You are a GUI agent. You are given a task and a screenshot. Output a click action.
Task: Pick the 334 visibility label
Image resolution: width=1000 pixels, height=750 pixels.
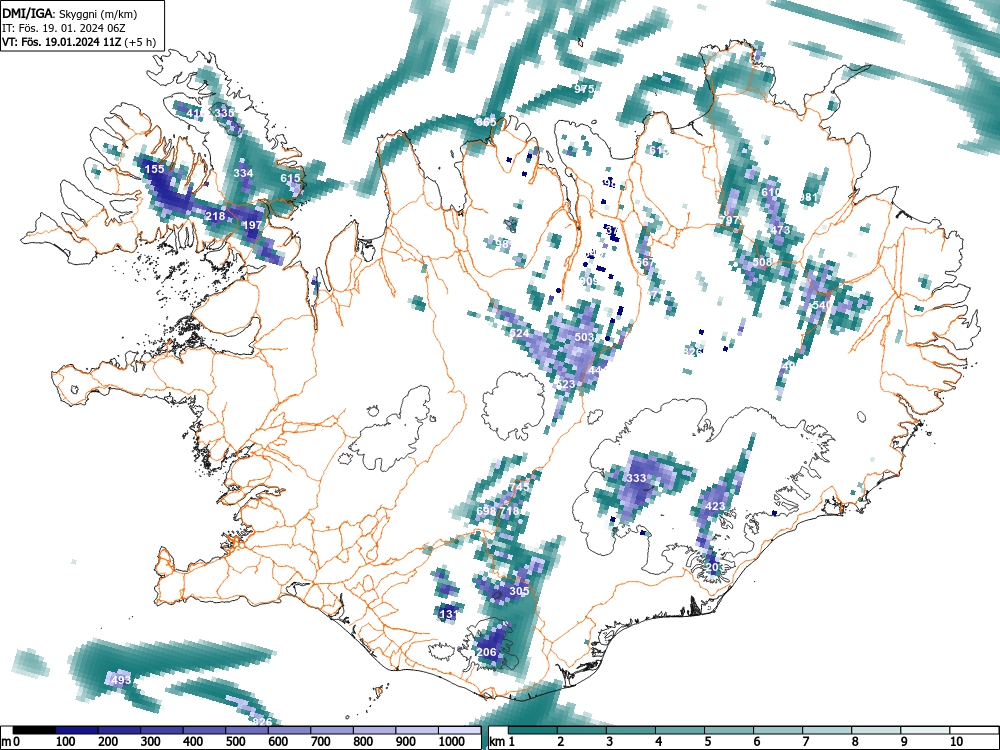pyautogui.click(x=243, y=173)
